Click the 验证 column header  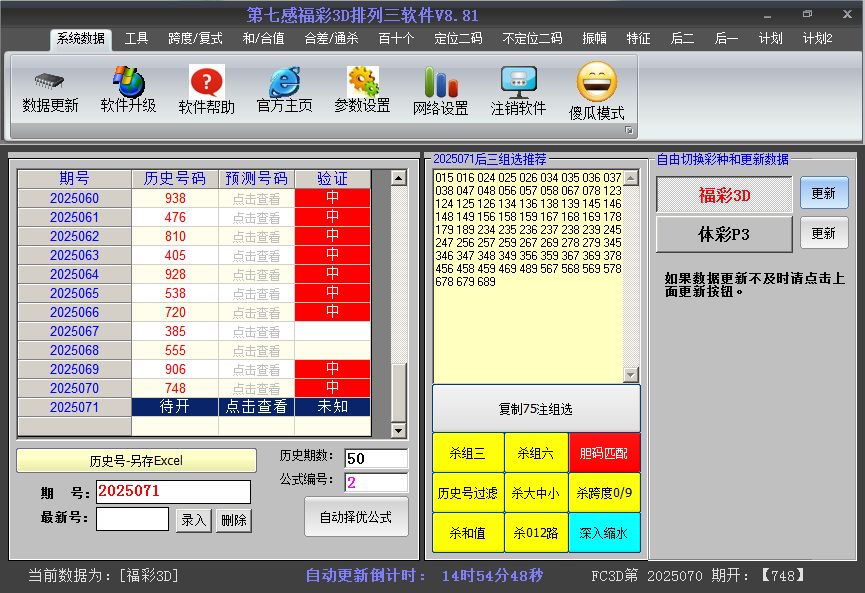333,178
